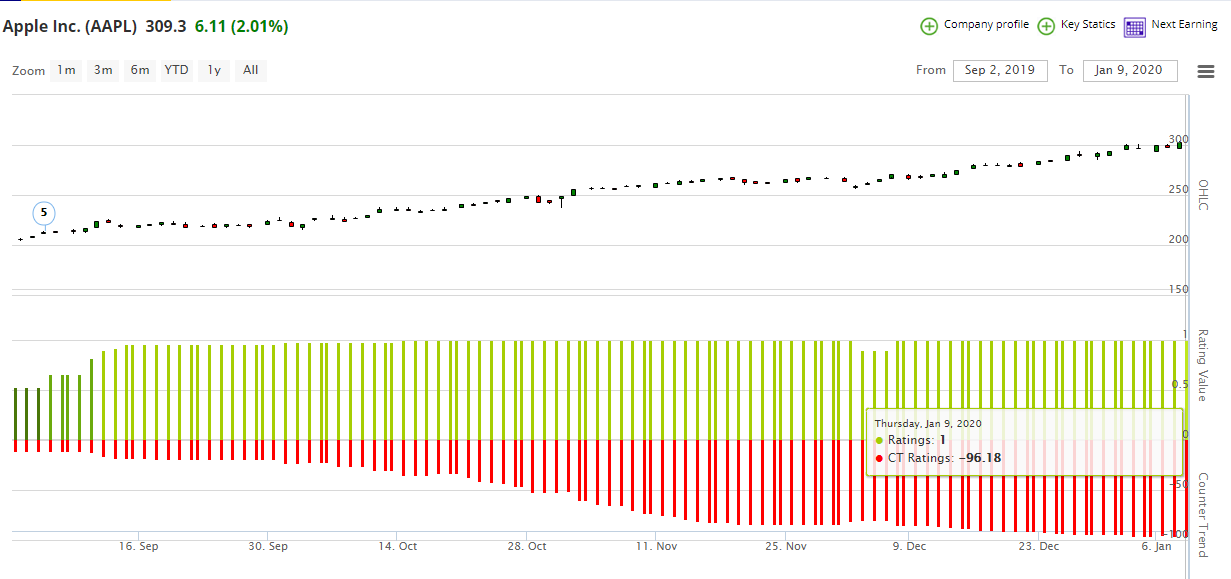This screenshot has width=1231, height=579.
Task: Click the price change 6.11 (2.01%)
Action: 242,27
